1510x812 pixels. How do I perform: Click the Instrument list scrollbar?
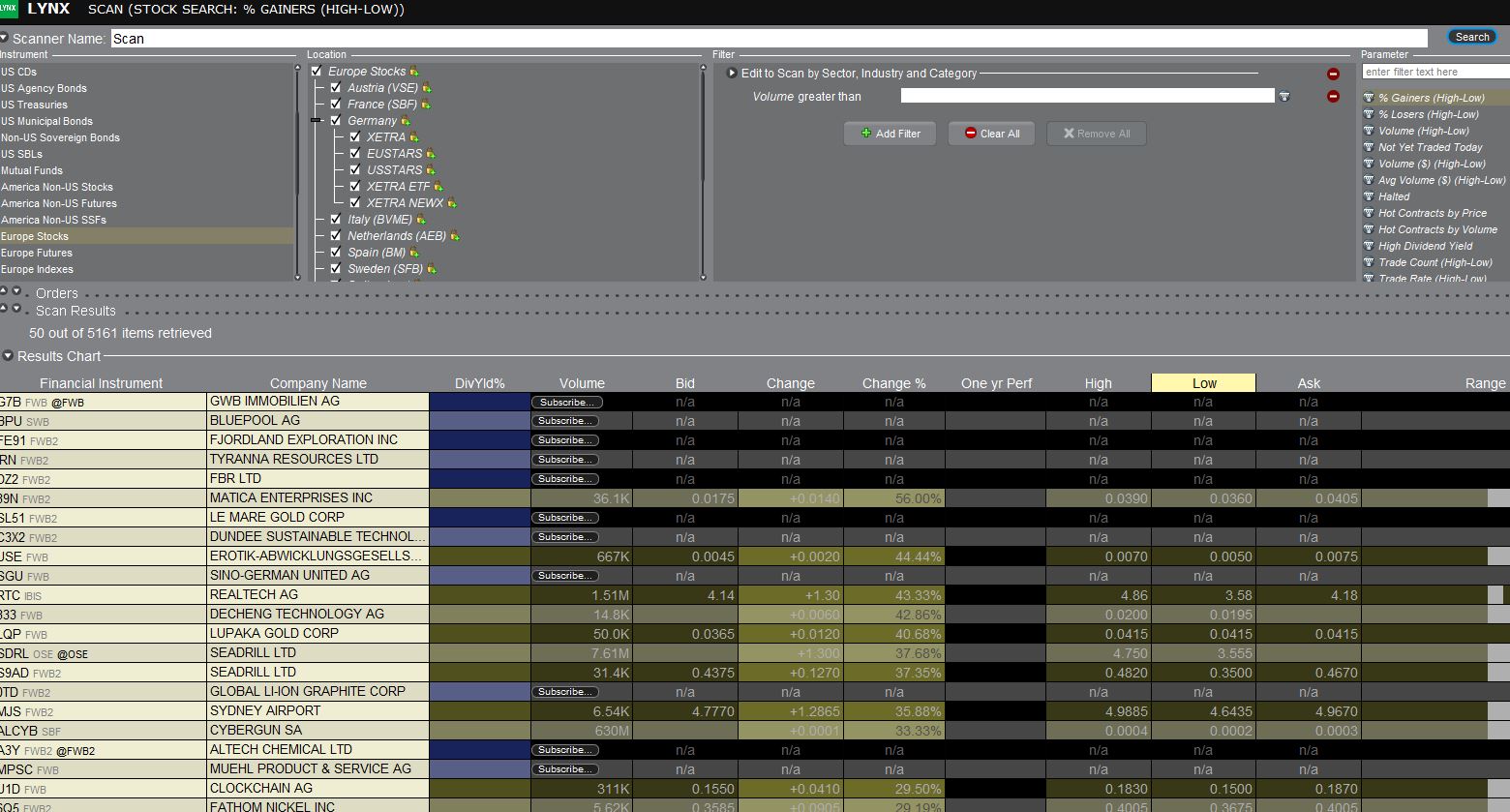pos(298,170)
